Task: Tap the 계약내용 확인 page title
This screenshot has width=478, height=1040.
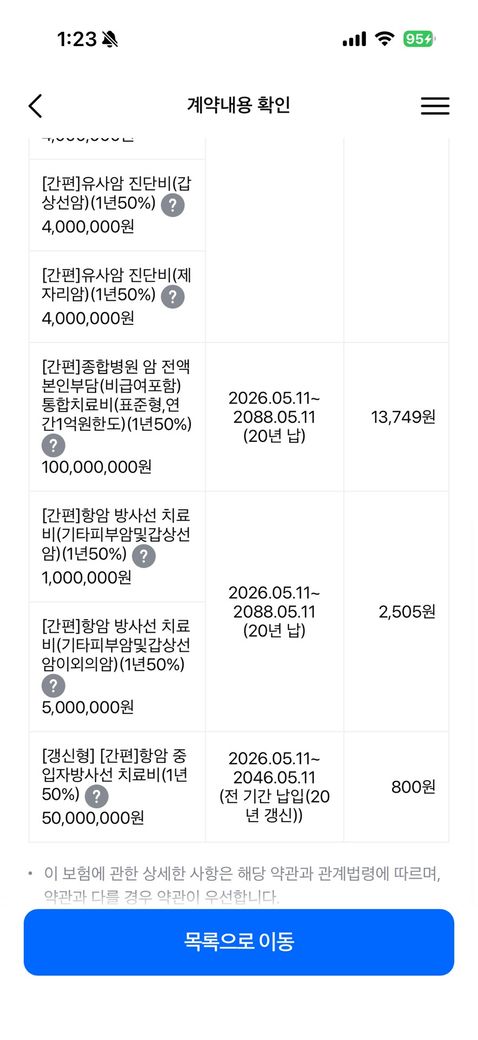Action: (x=239, y=105)
